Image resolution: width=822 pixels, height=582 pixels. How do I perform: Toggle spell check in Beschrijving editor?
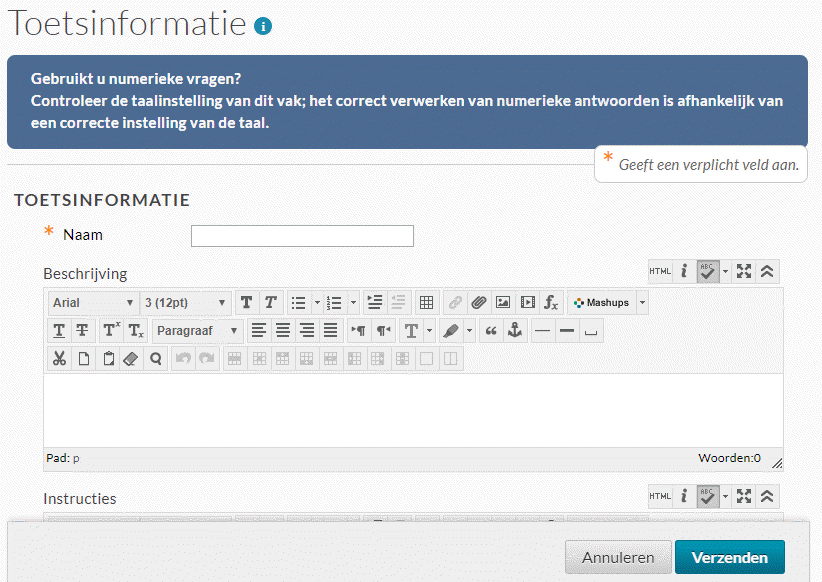point(708,272)
